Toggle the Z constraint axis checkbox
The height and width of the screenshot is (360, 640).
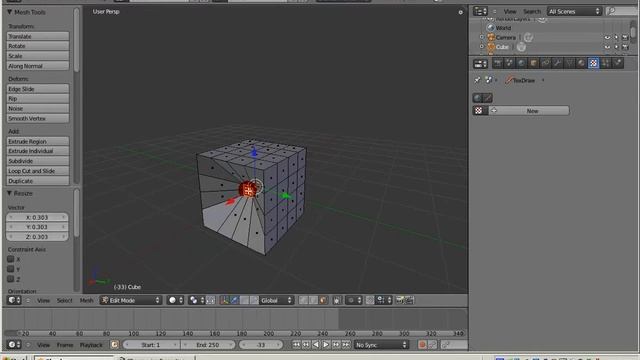11,279
